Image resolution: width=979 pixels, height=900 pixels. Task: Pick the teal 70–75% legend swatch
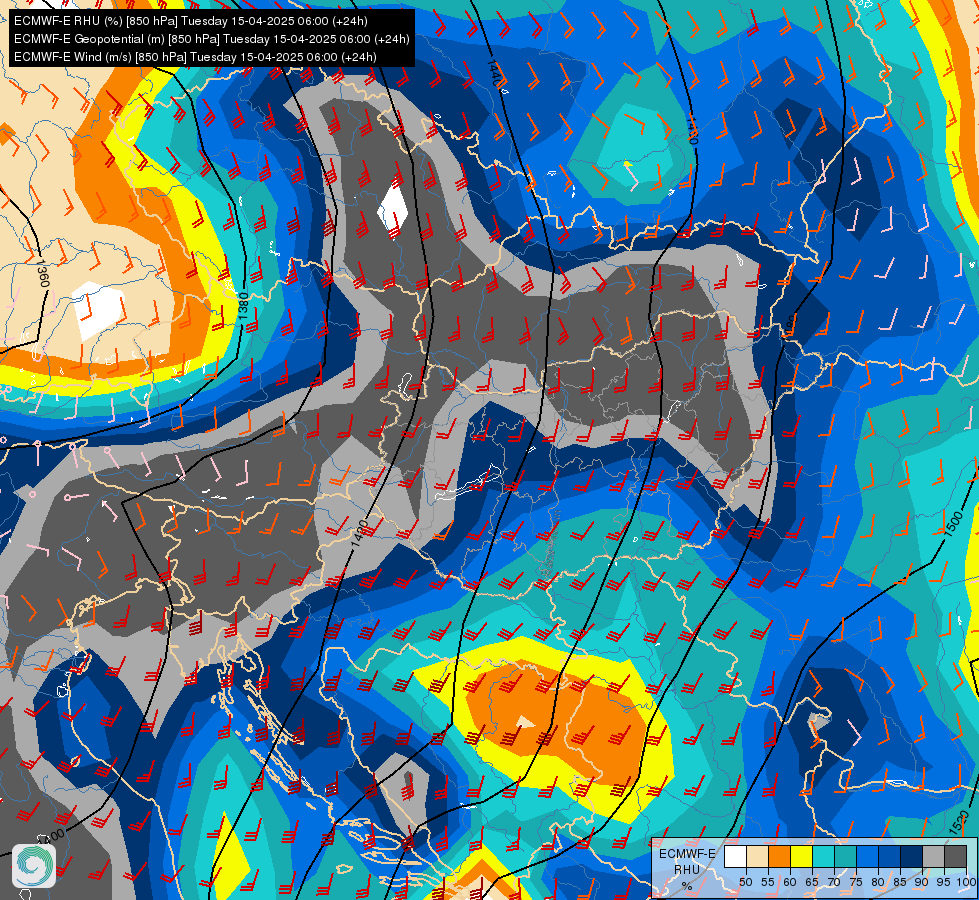click(x=845, y=856)
